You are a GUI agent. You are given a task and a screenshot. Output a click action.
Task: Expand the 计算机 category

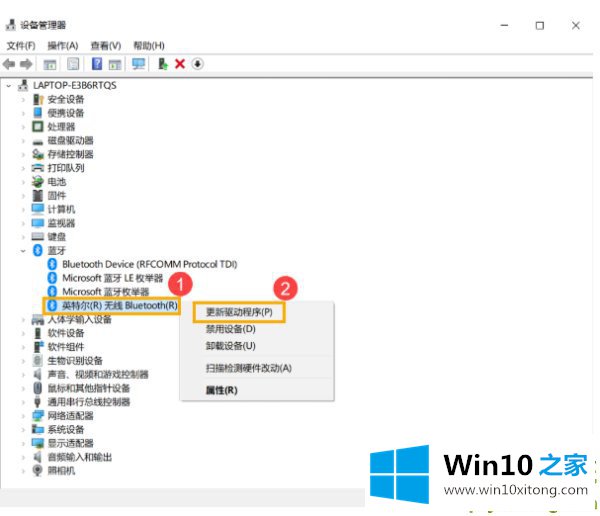(x=23, y=210)
